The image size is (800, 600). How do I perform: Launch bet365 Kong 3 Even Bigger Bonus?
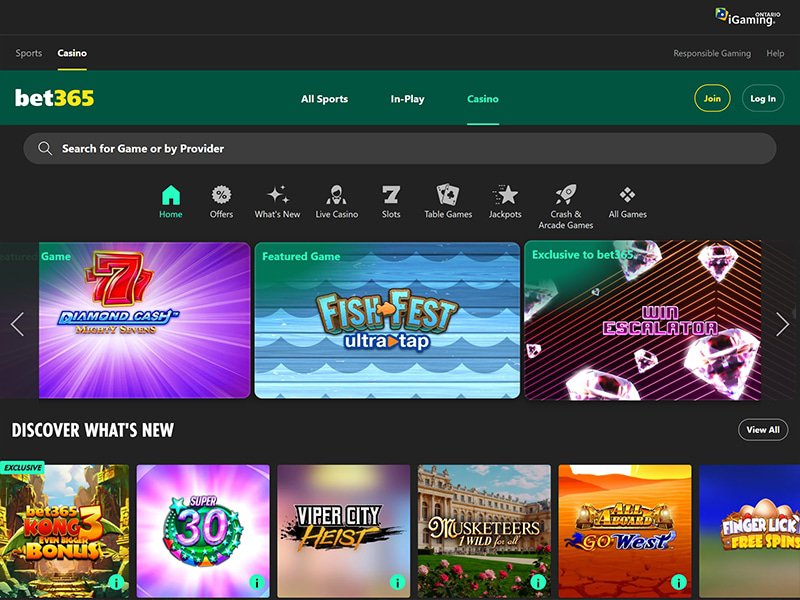click(64, 531)
